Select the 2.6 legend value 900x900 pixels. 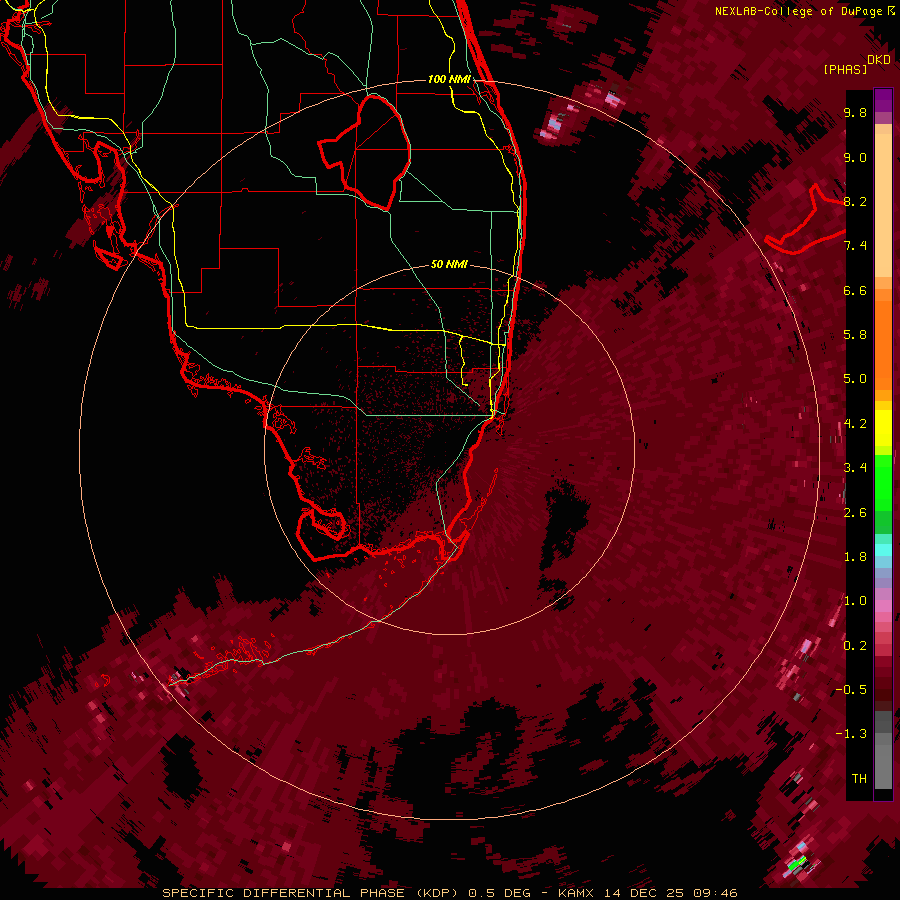click(x=855, y=513)
